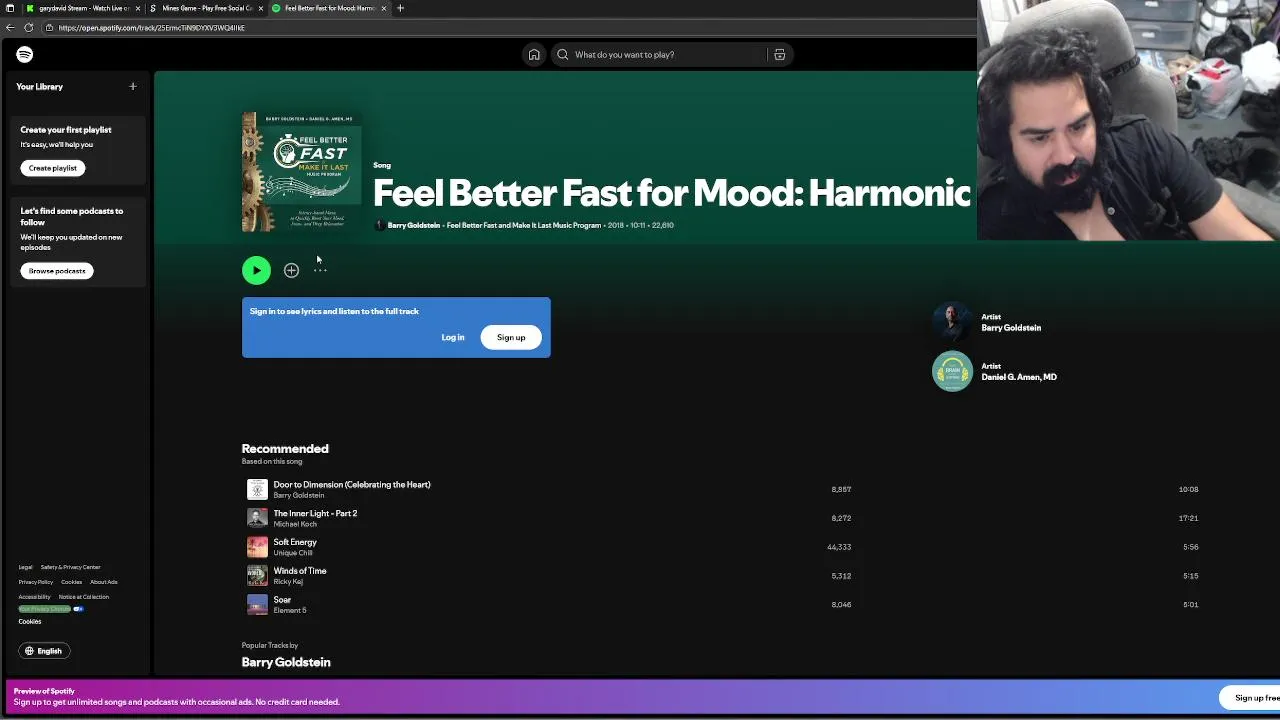Open the Your Library heading
Viewport: 1280px width, 720px height.
coord(40,87)
